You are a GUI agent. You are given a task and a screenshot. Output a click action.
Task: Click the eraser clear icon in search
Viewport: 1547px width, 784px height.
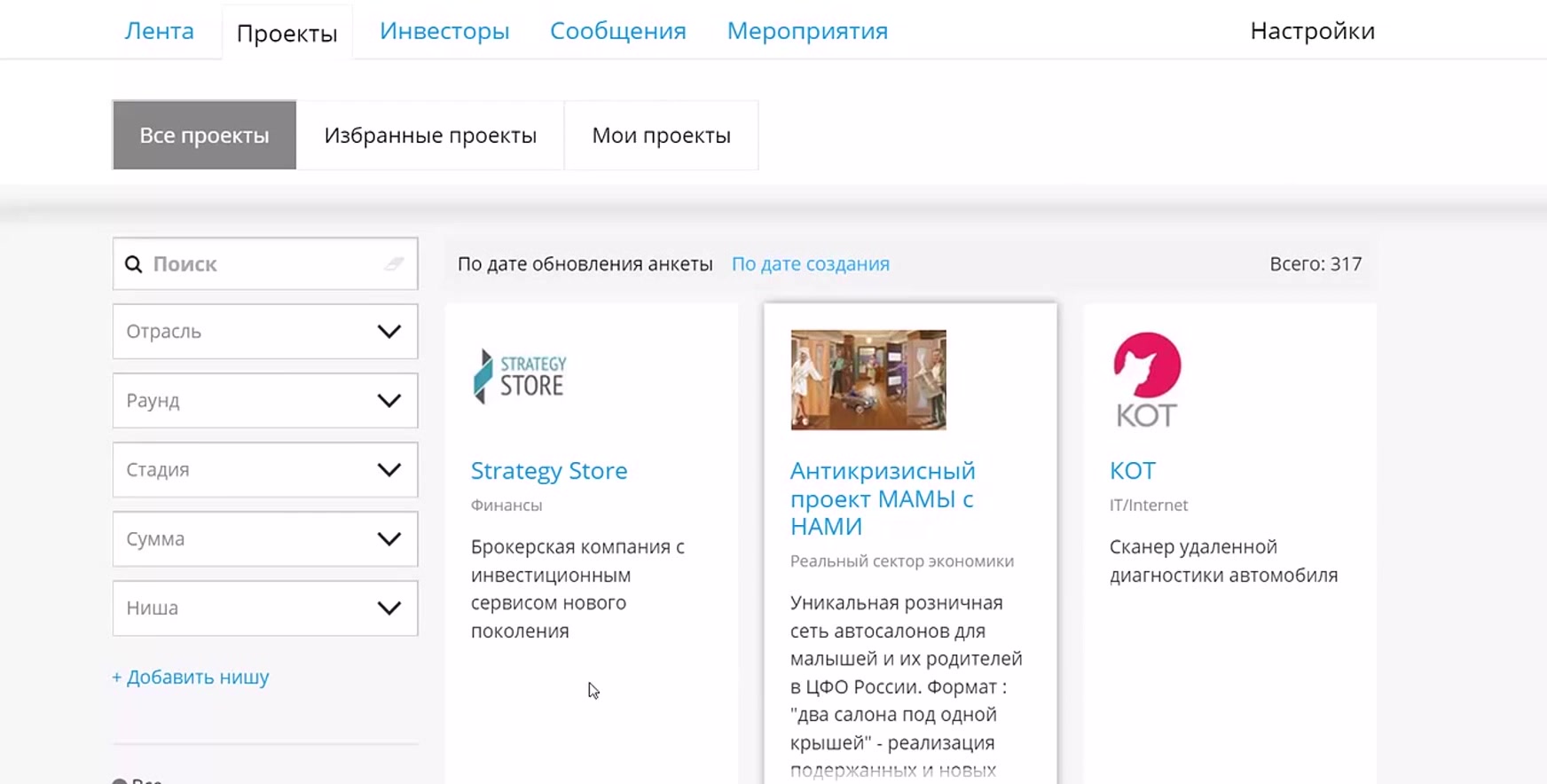[x=394, y=263]
